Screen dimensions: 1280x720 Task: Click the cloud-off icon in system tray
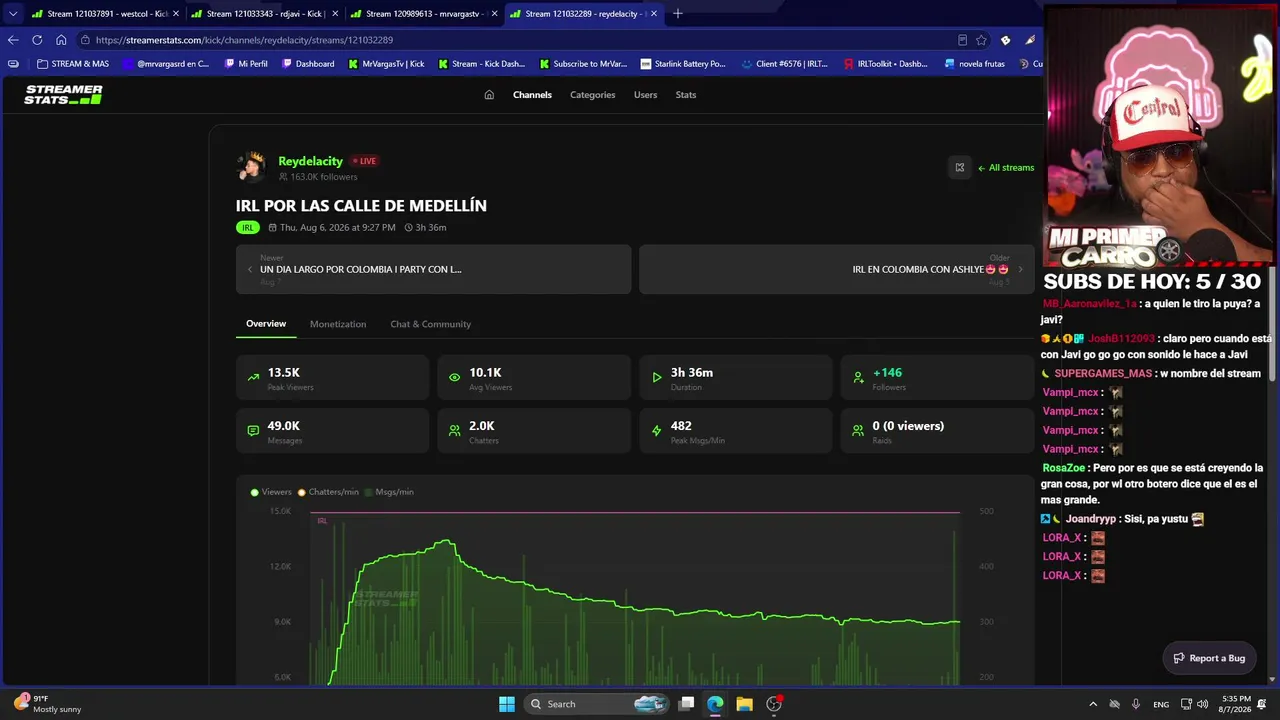pos(1114,704)
